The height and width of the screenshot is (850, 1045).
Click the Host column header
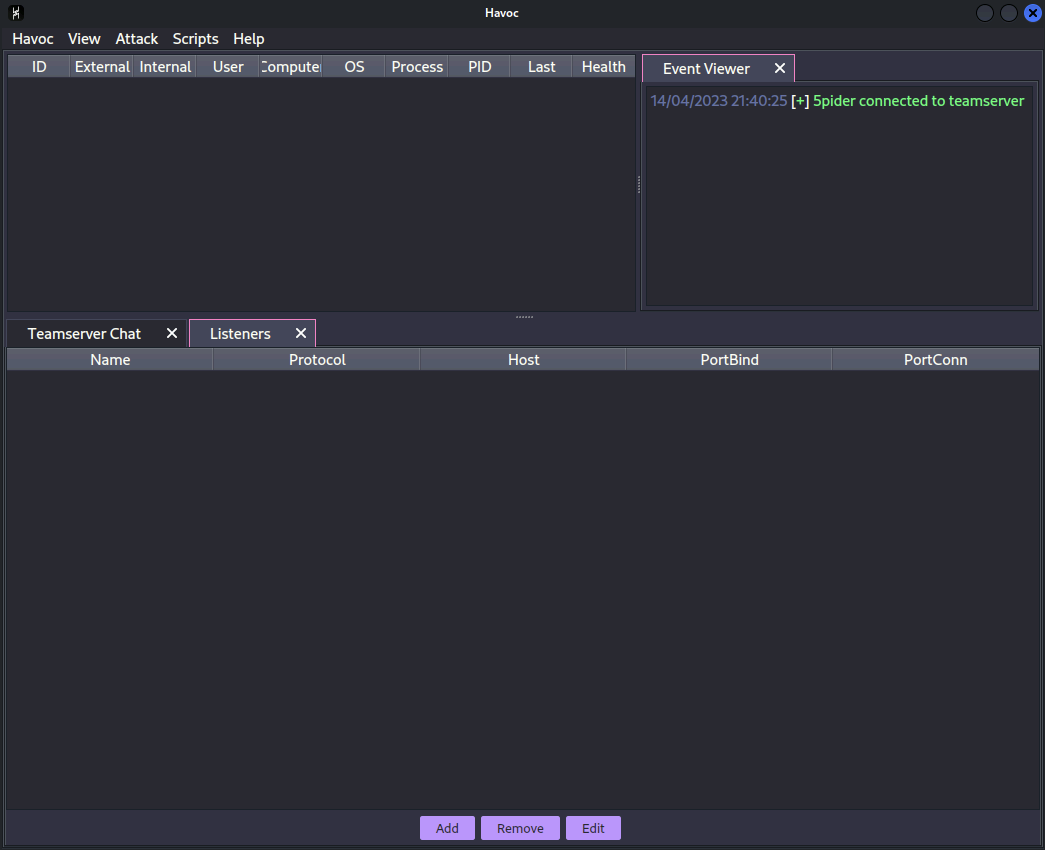click(523, 360)
